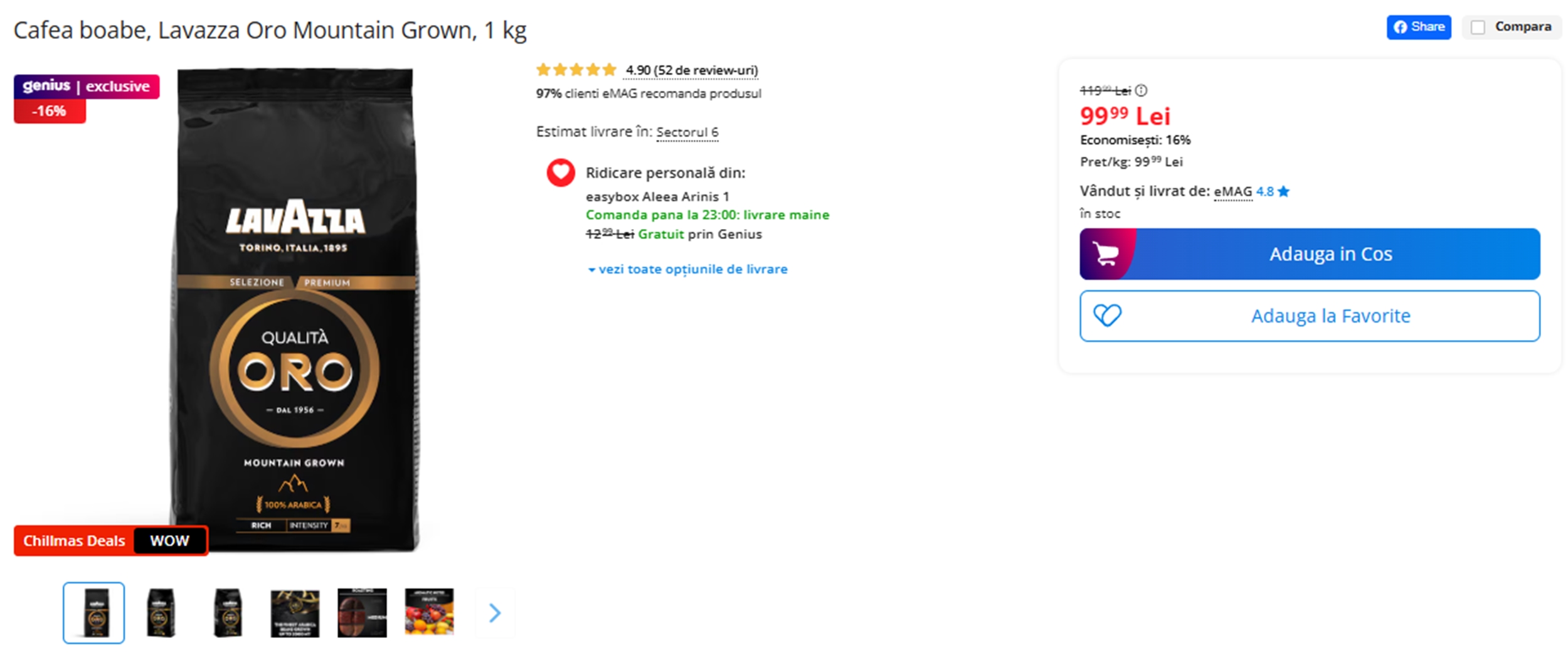Viewport: 1568px width, 665px height.
Task: Select the fruit image thumbnail
Action: click(x=429, y=613)
